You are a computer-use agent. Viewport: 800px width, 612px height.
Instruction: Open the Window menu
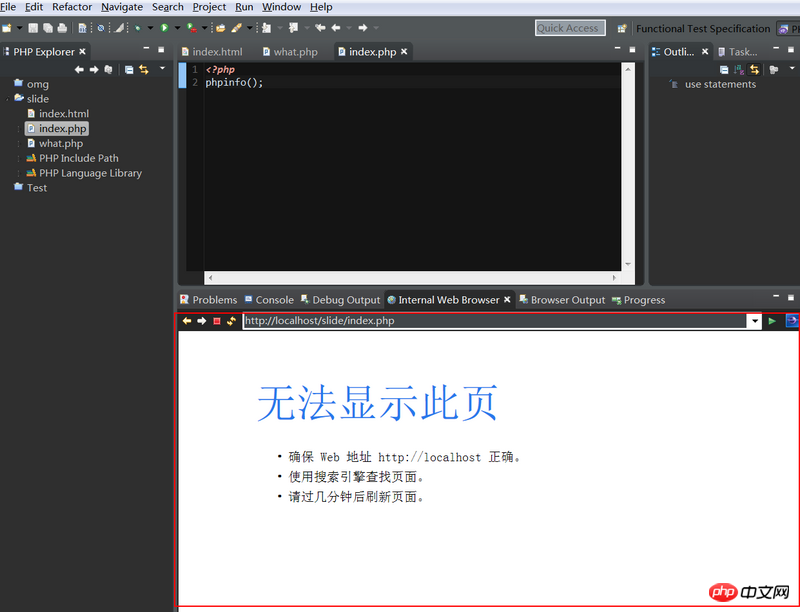pos(281,7)
